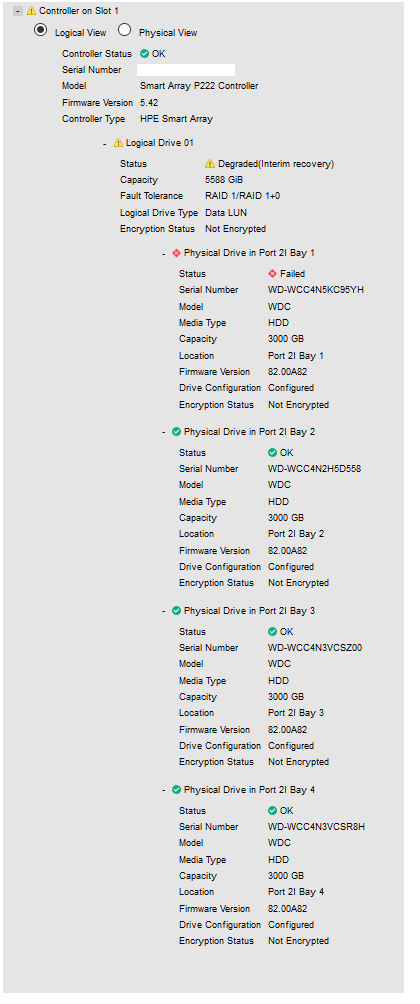Collapse the Controller on Slot 1 section

(x=18, y=12)
